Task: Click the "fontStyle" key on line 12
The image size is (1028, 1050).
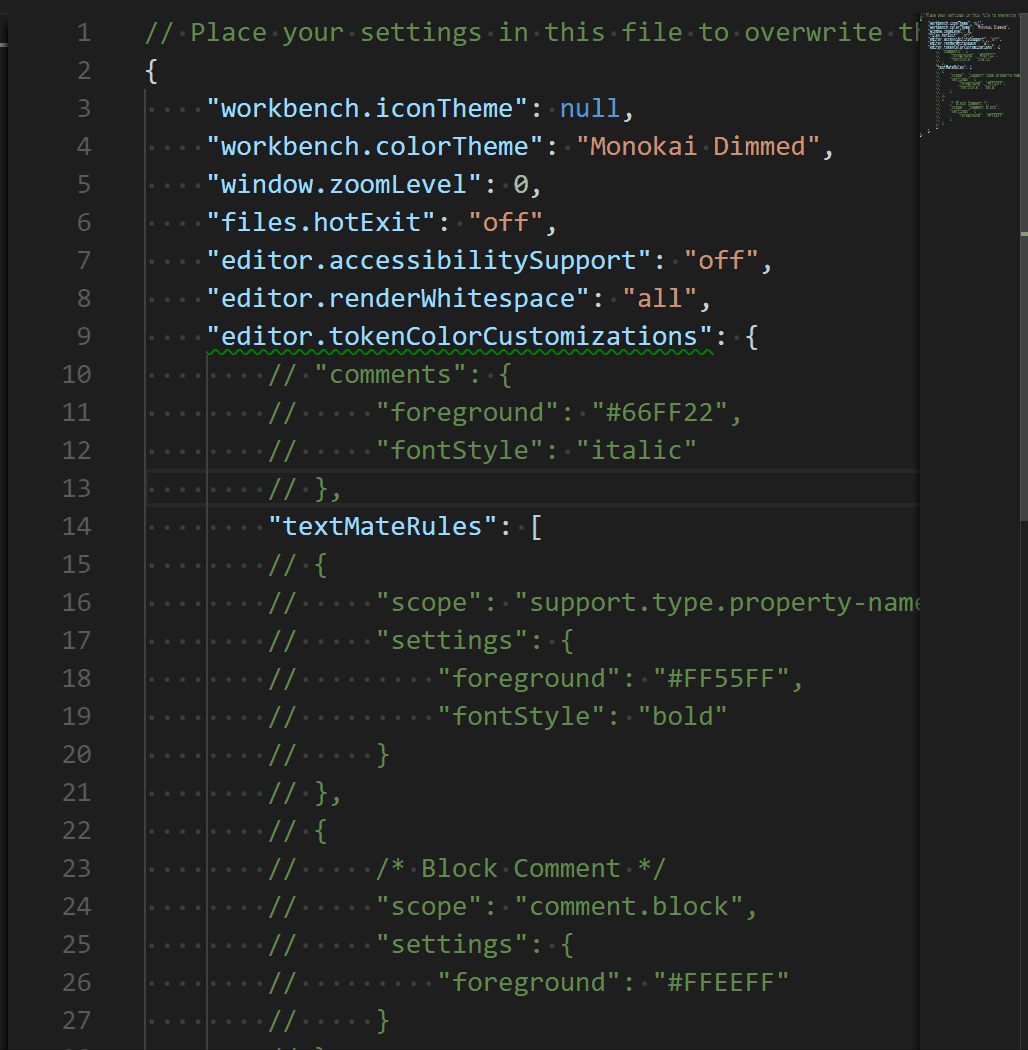Action: click(x=459, y=451)
